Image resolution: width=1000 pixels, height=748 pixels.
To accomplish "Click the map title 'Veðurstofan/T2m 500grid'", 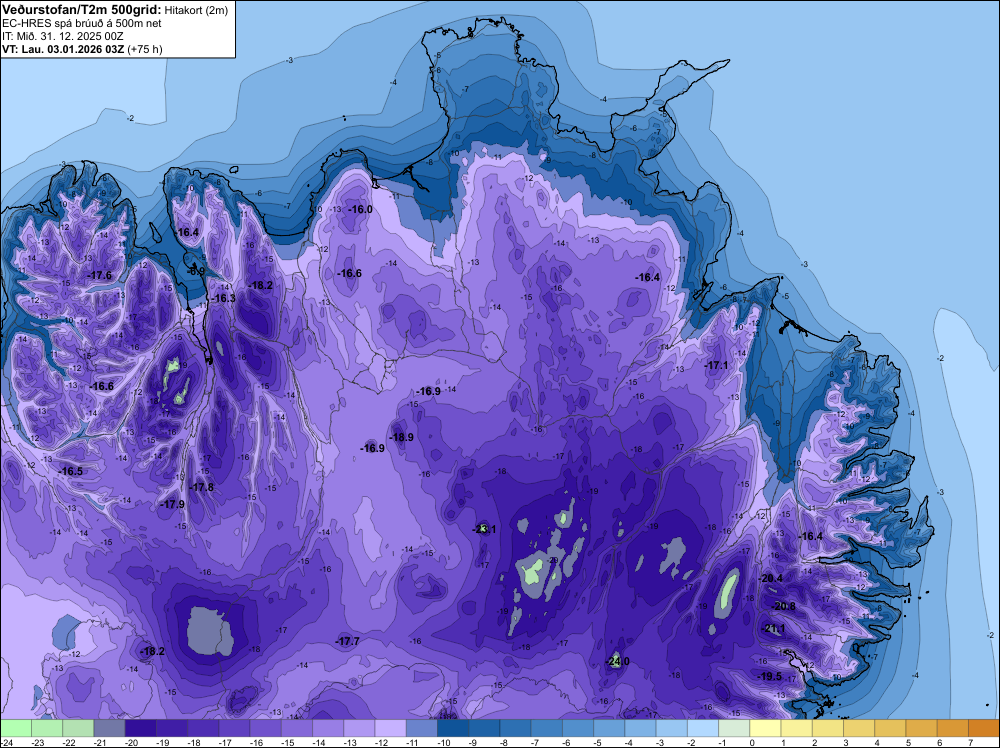I will pos(81,10).
